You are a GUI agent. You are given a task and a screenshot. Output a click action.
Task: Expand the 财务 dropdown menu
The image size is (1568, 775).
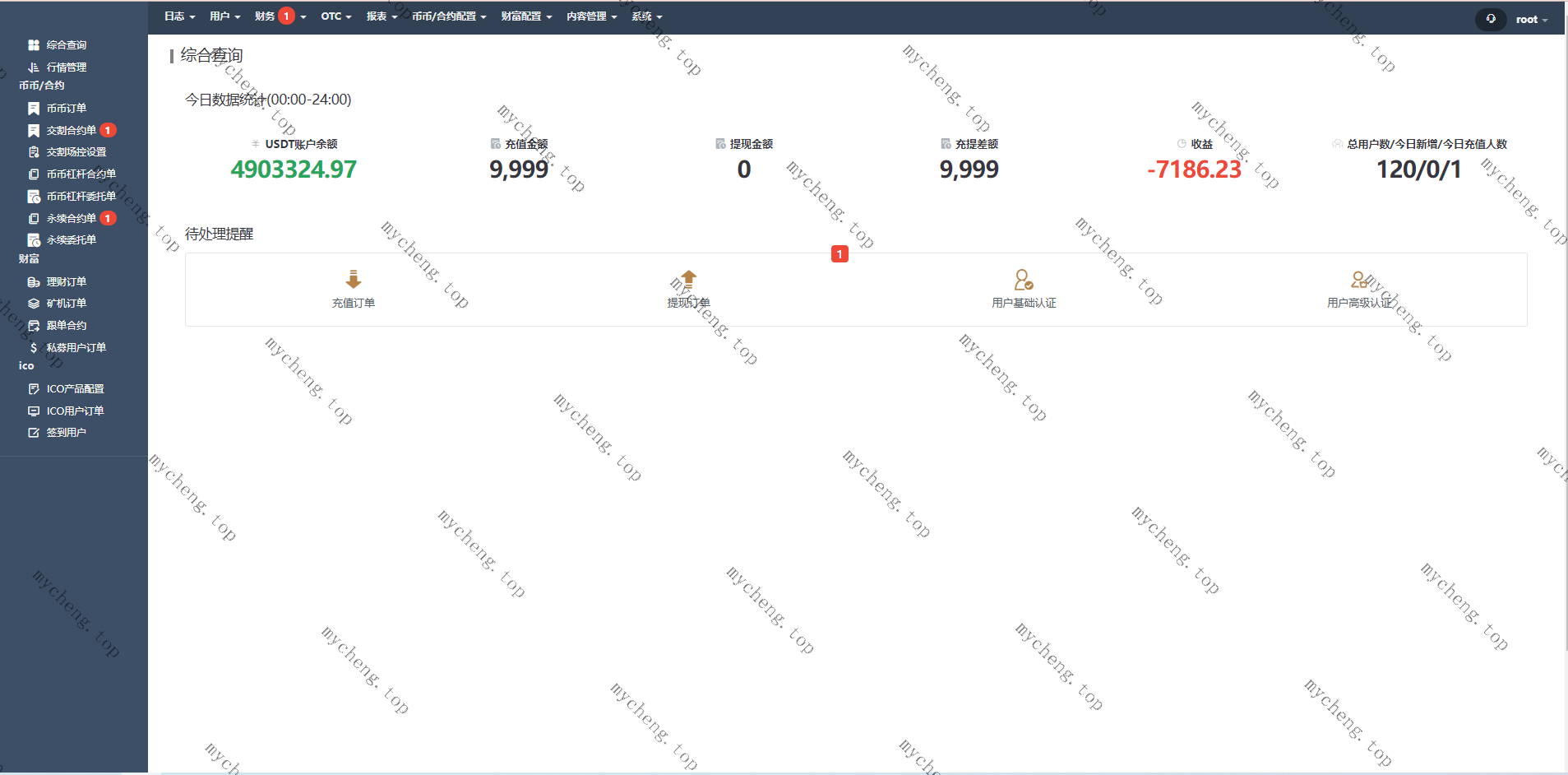point(280,16)
